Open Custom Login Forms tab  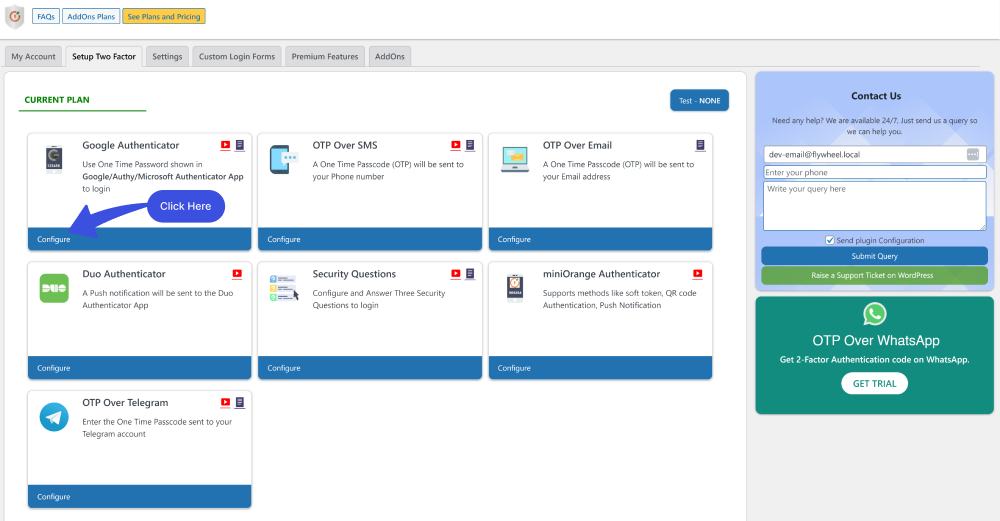coord(237,56)
